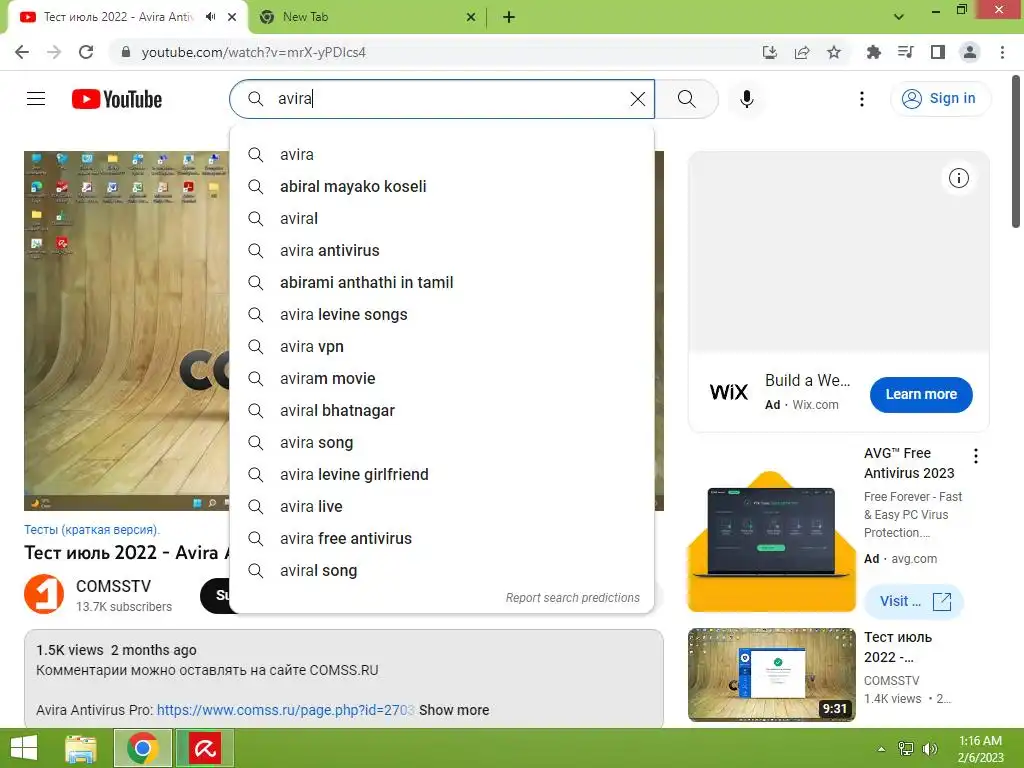Reload the page

click(86, 52)
